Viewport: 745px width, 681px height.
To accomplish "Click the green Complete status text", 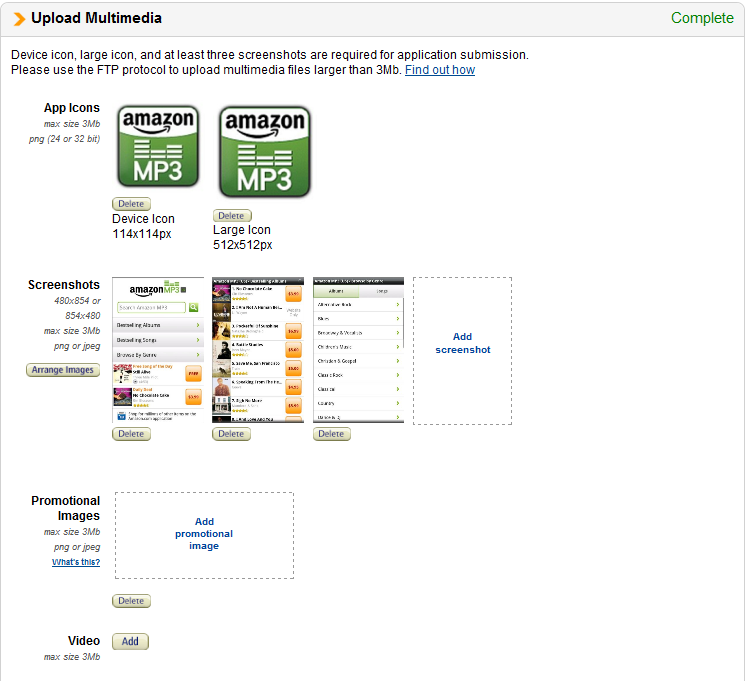I will click(702, 18).
